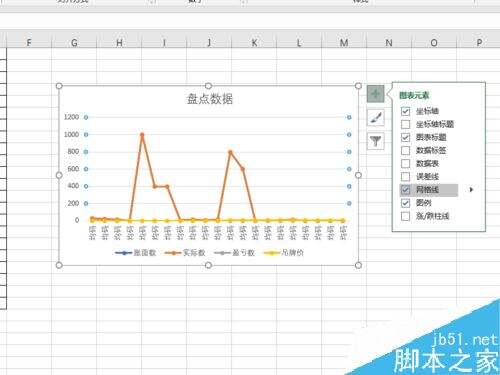500x375 pixels.
Task: Uncheck the 图表标题 checkbox
Action: coord(405,137)
